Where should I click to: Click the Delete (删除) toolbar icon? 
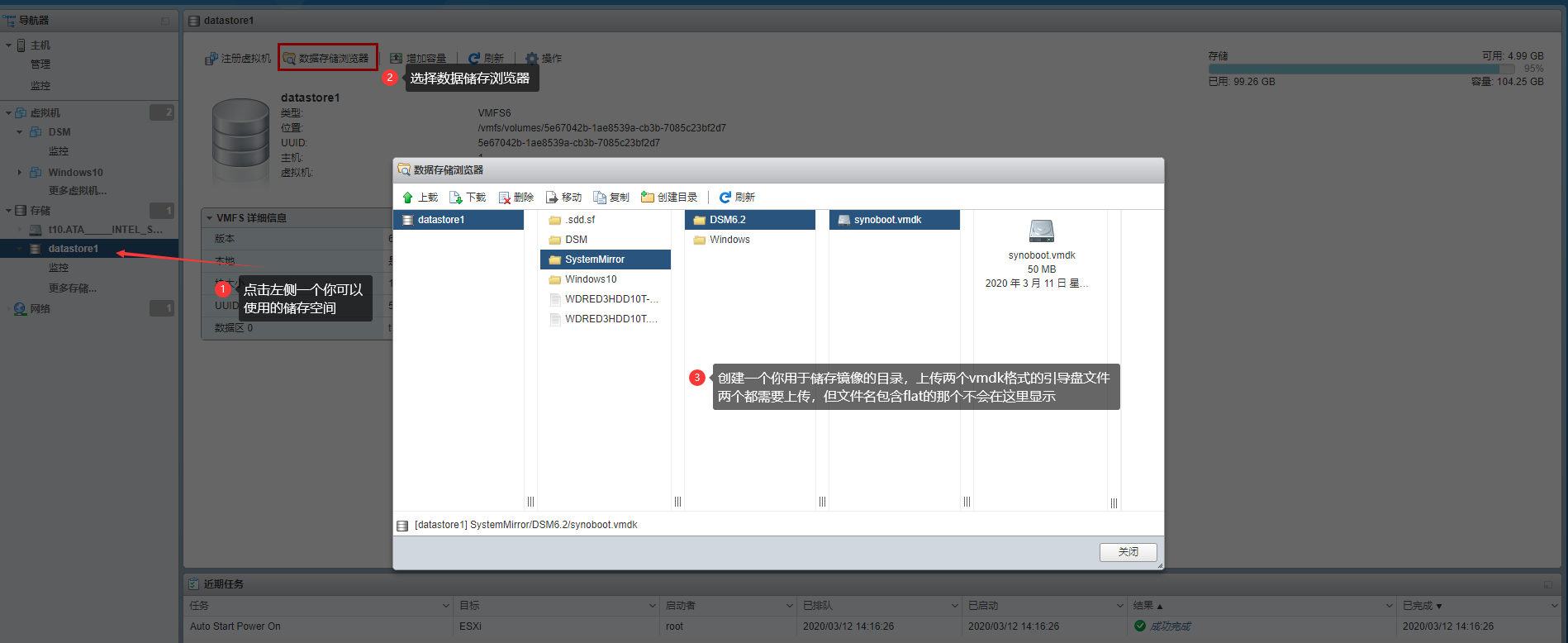[x=504, y=198]
